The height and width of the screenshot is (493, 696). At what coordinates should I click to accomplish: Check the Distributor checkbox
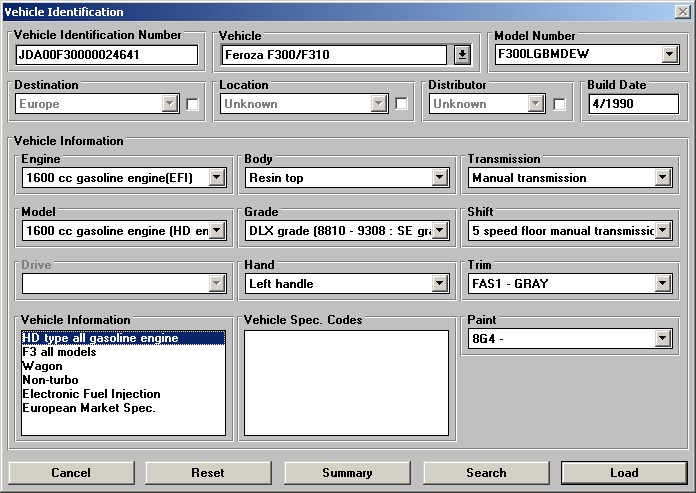point(560,104)
